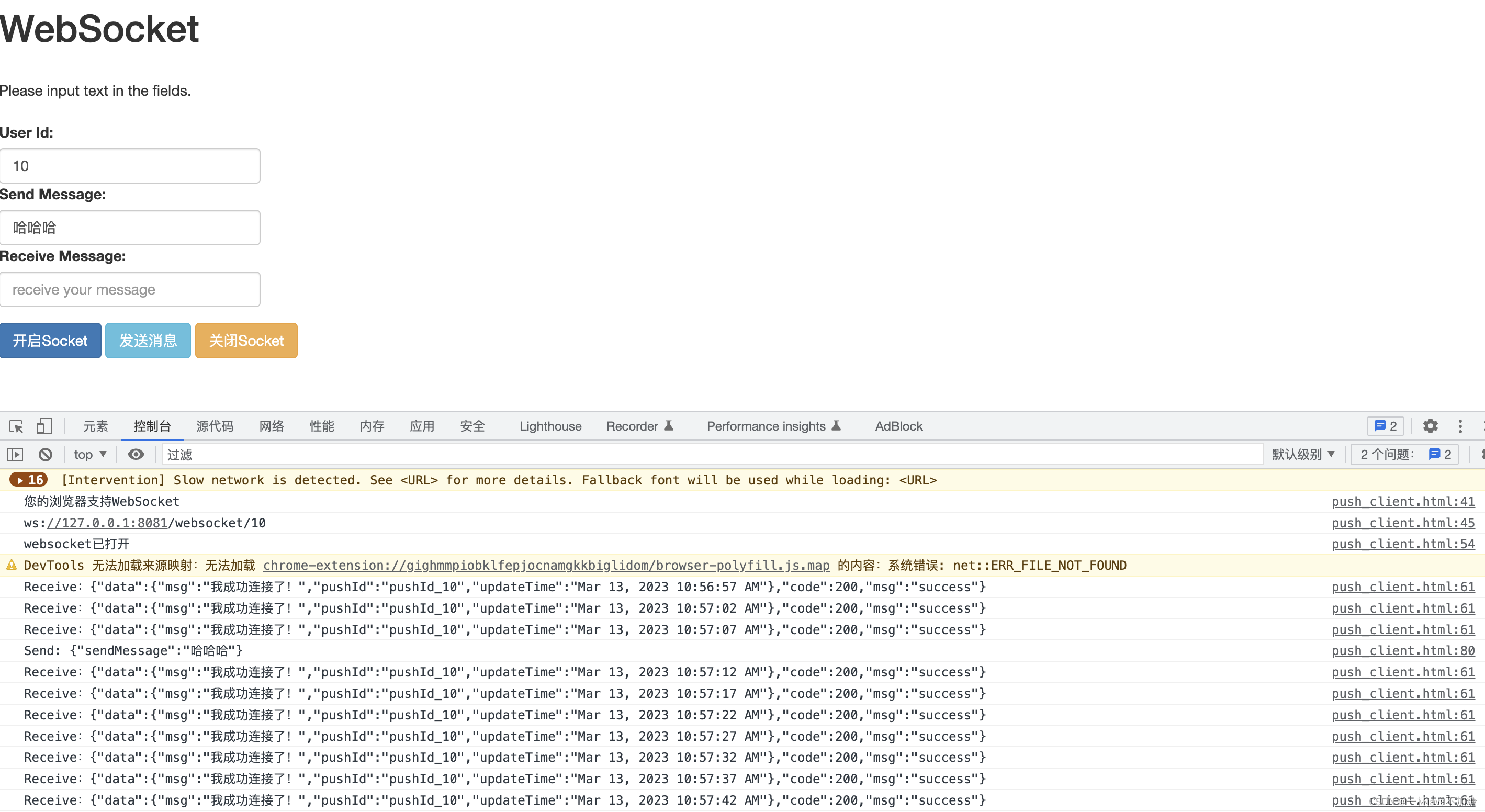Viewport: 1485px width, 812px height.
Task: Select the Receive log at 10:57:37 AM
Action: [505, 779]
